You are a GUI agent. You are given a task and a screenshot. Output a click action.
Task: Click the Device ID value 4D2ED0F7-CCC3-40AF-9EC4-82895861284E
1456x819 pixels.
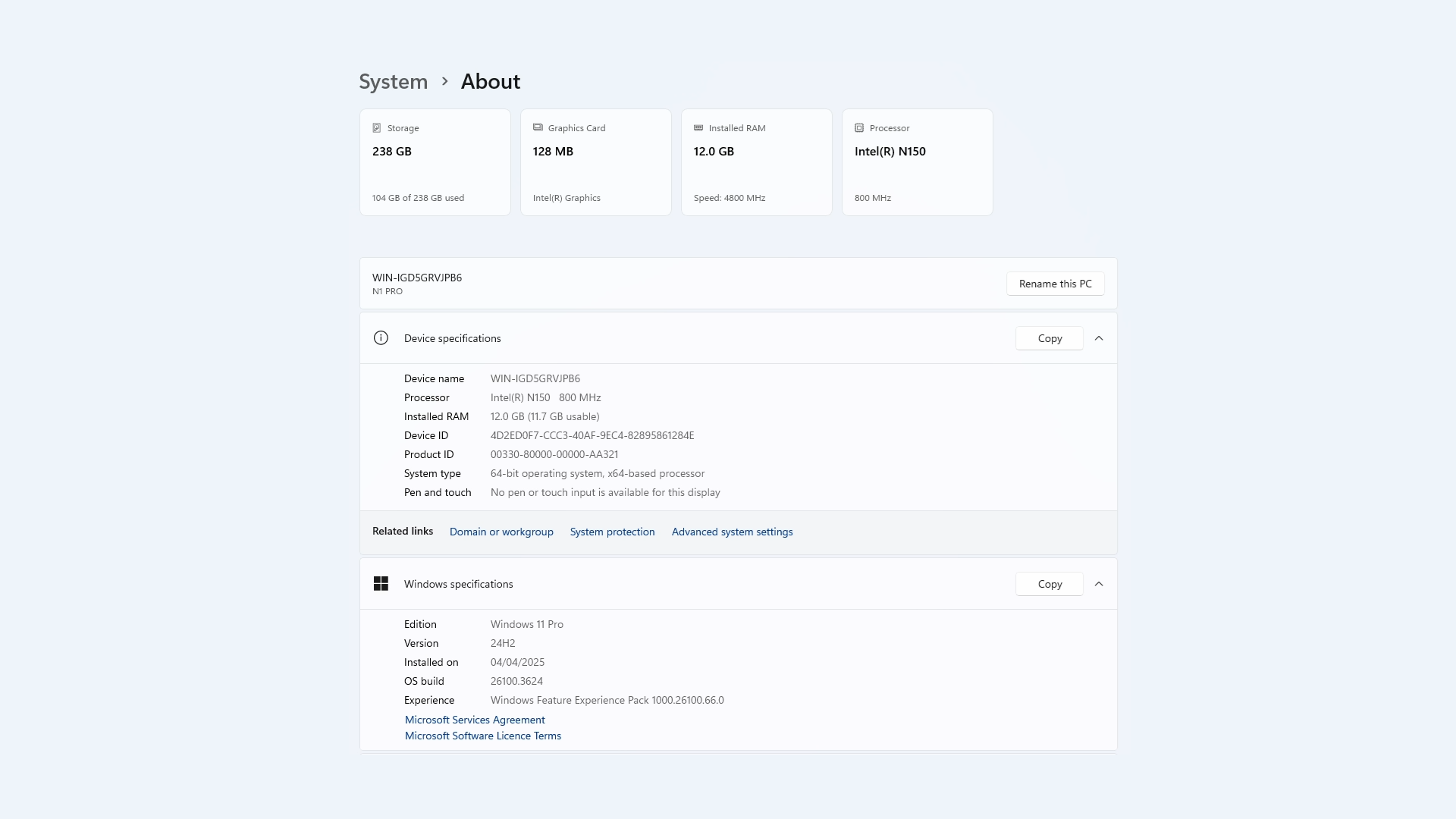pos(592,435)
